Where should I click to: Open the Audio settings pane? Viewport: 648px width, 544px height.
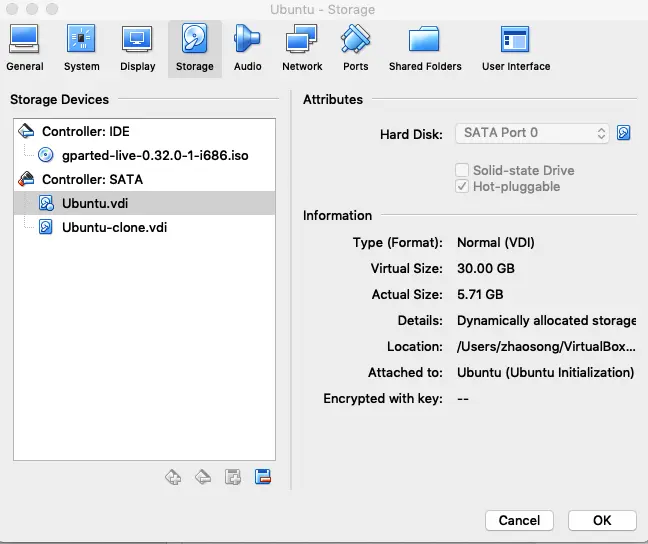pyautogui.click(x=247, y=49)
